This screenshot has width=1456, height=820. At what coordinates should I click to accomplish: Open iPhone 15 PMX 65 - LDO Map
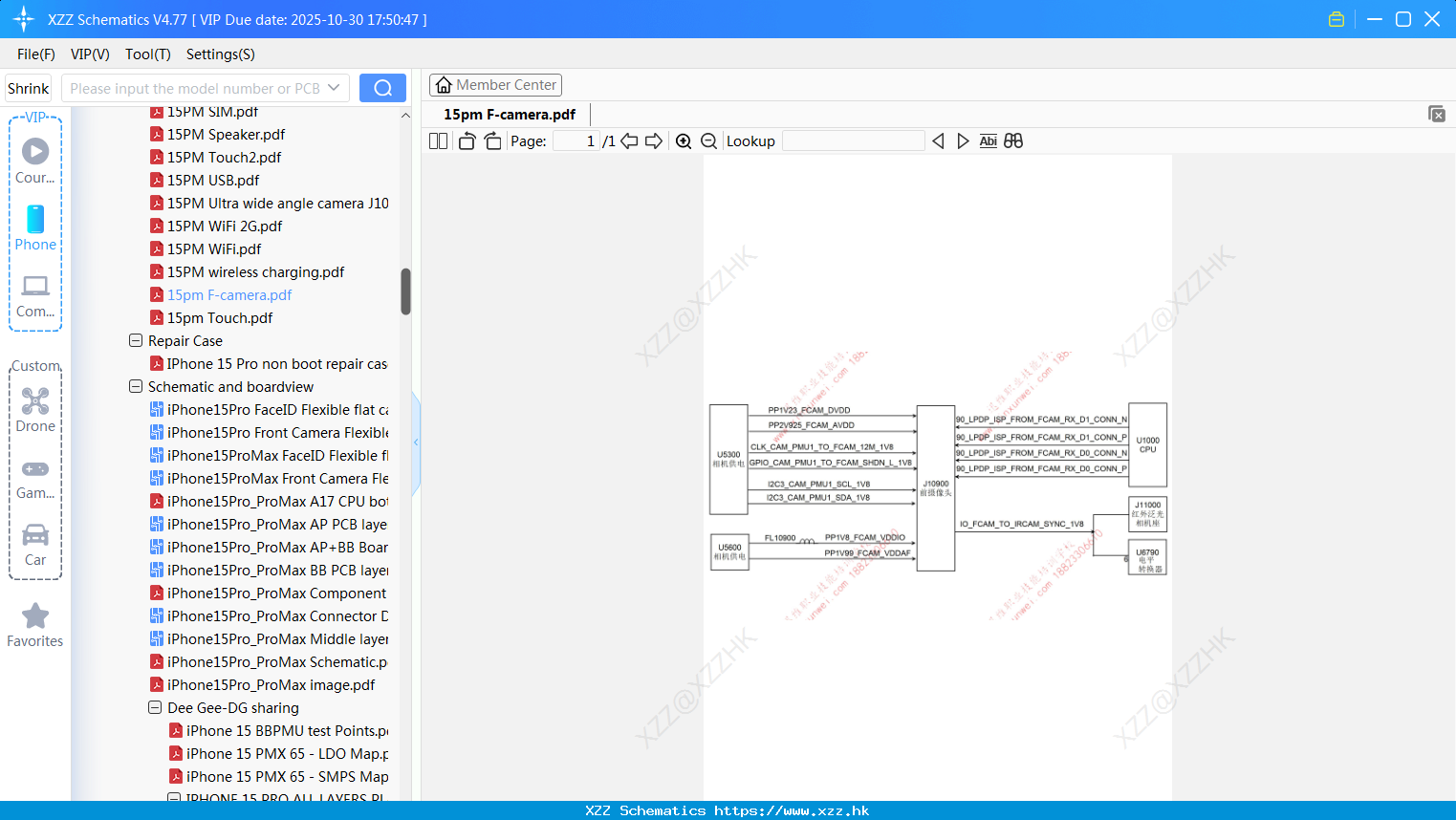(x=279, y=753)
